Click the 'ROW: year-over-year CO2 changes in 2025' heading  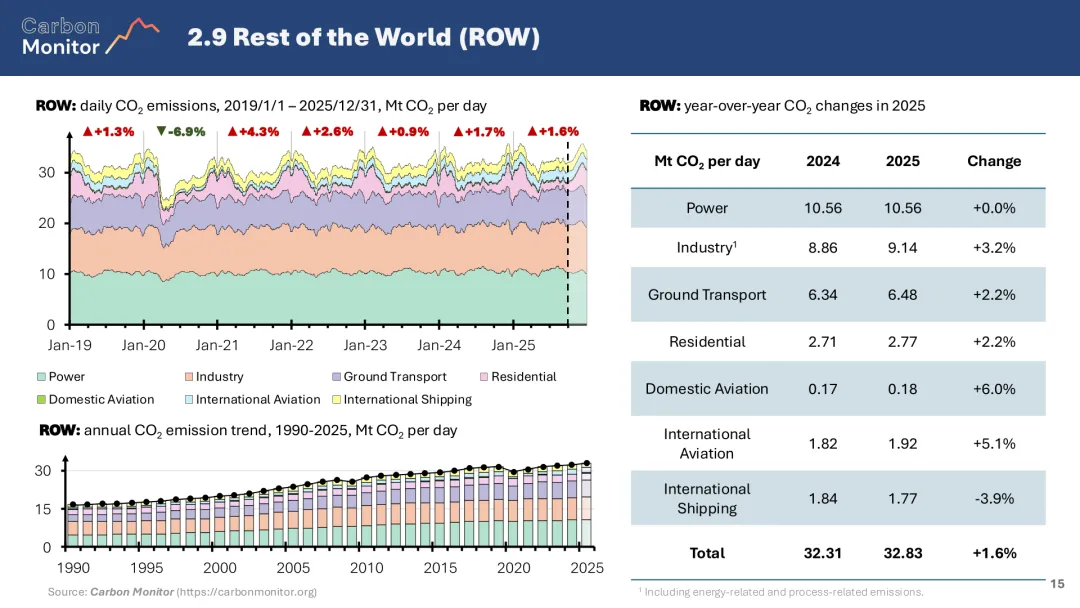782,106
